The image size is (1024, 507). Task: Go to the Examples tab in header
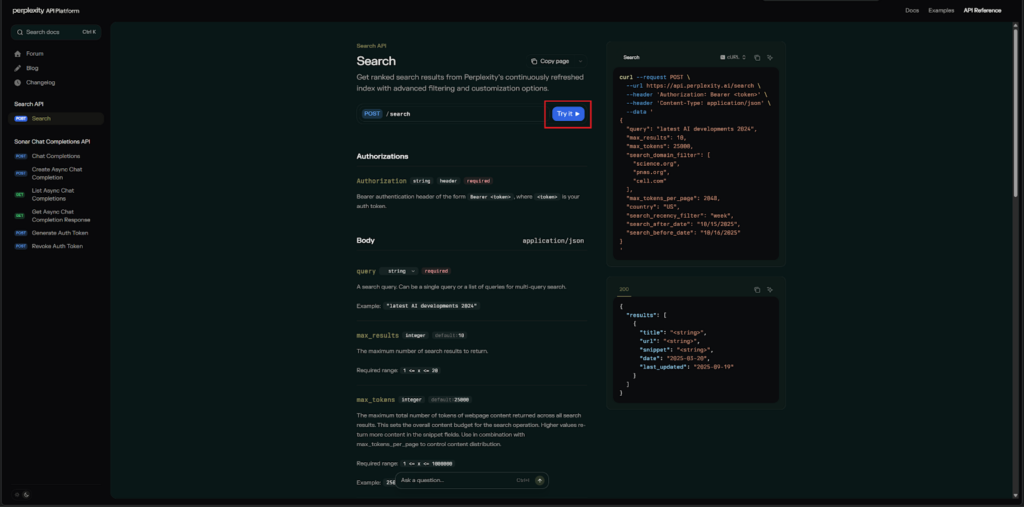tap(940, 10)
